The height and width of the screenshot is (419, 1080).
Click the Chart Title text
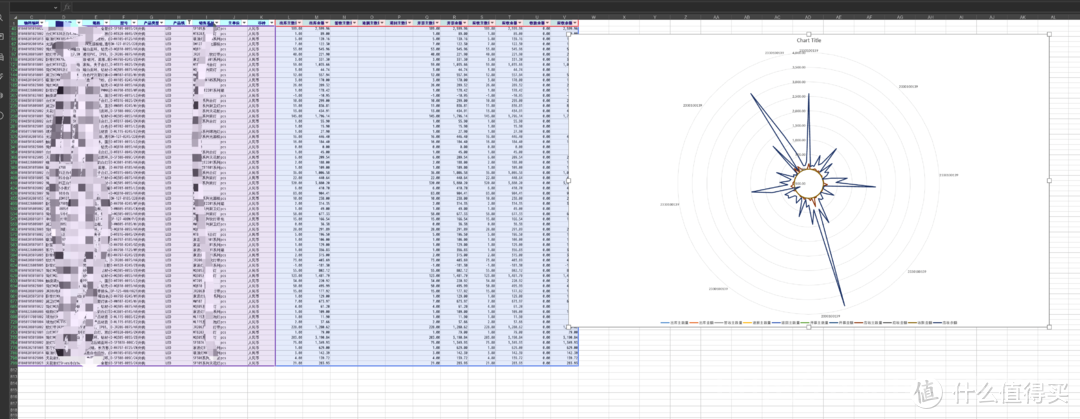[x=809, y=41]
